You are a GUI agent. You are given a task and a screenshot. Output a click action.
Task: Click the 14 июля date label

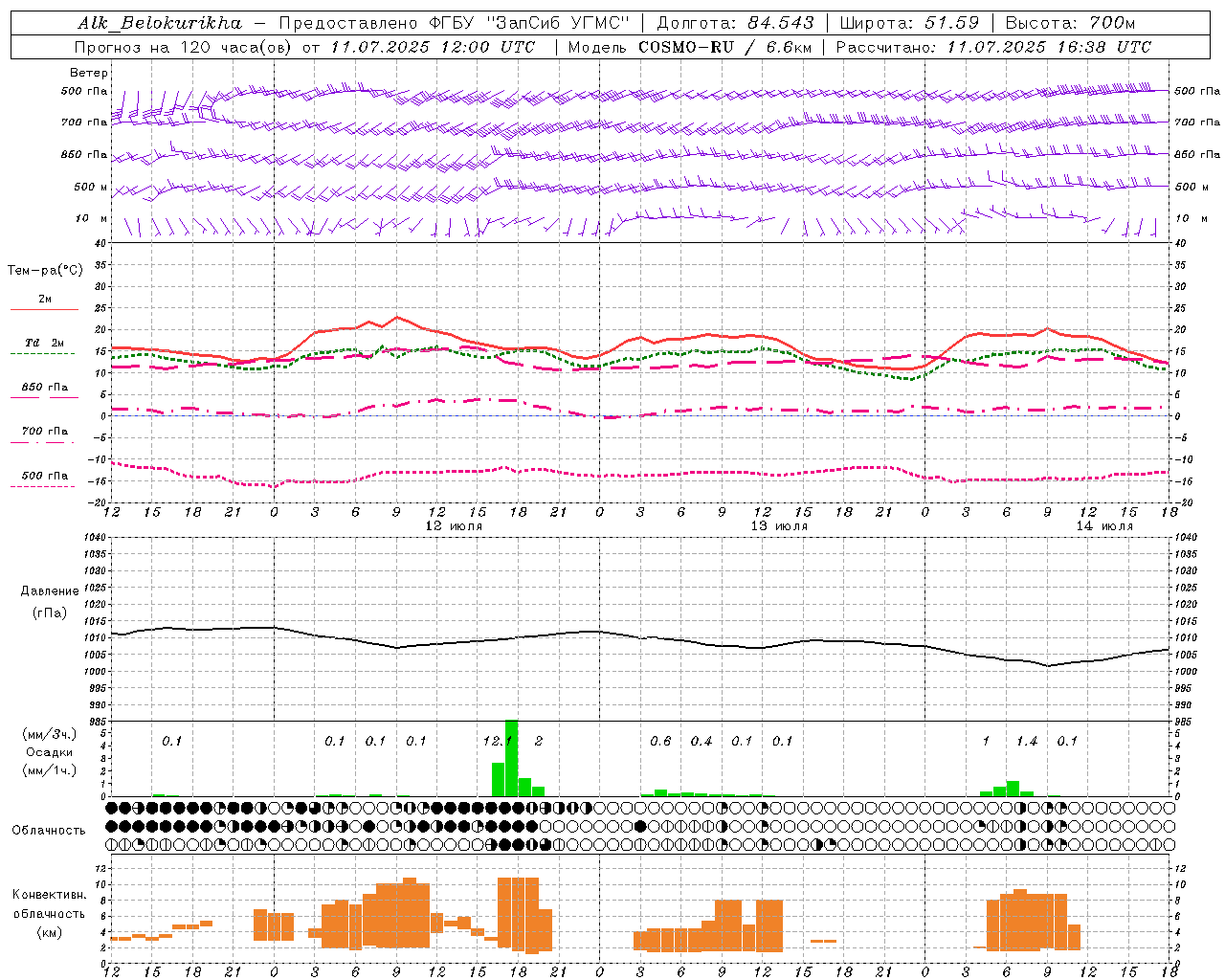[x=1104, y=526]
